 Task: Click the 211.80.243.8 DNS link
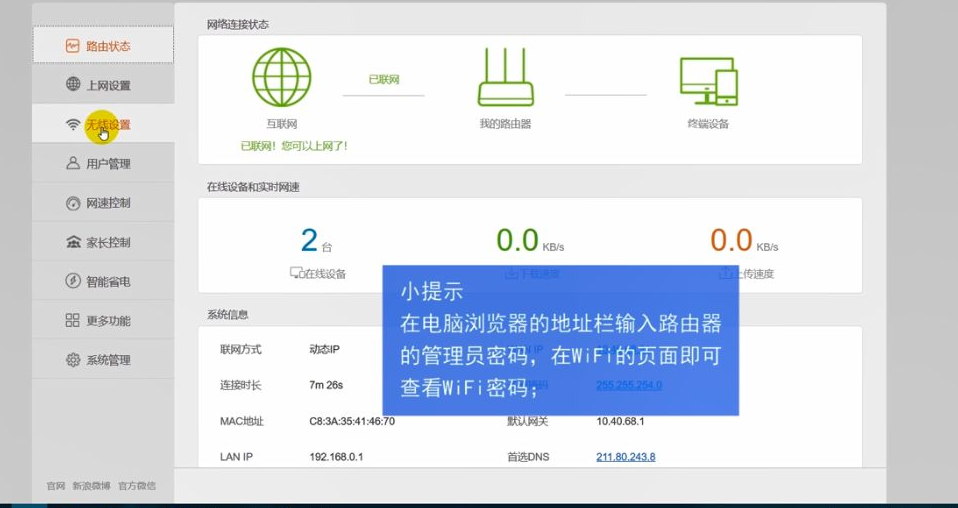(626, 457)
